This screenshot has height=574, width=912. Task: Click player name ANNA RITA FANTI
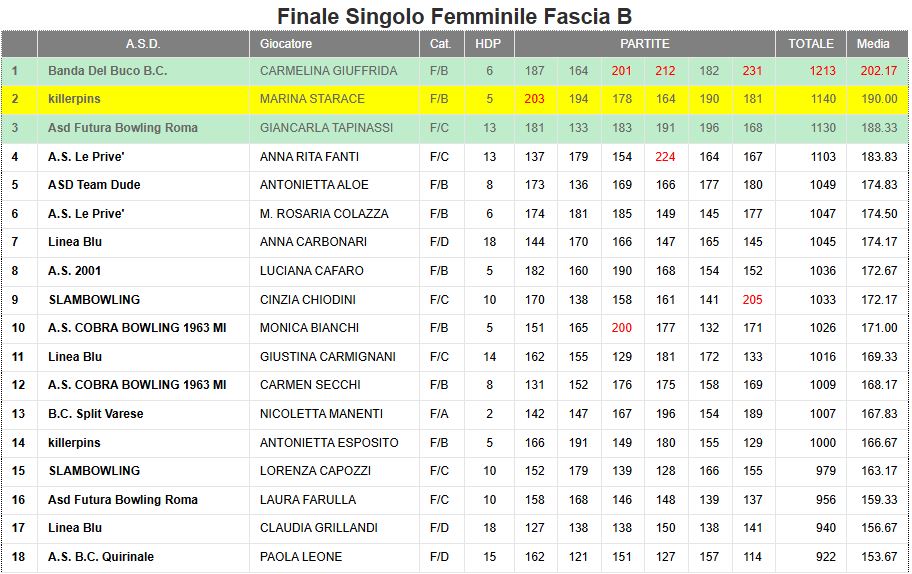tap(309, 157)
